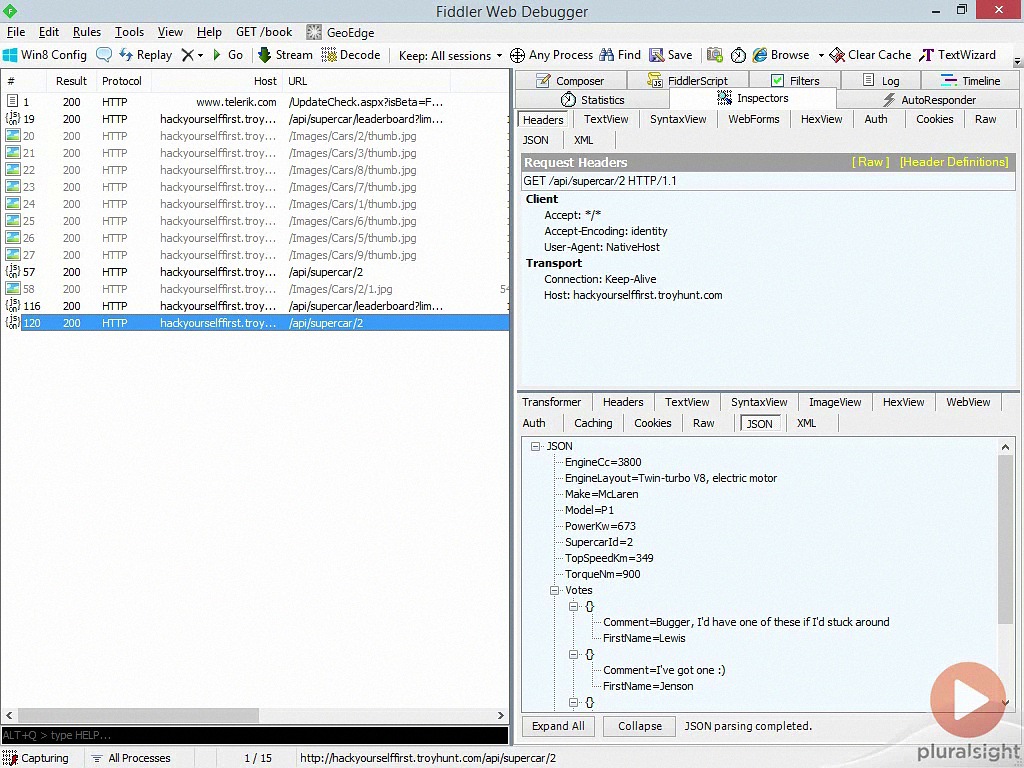This screenshot has height=768, width=1024.
Task: Select the request HexView tab
Action: (x=822, y=119)
